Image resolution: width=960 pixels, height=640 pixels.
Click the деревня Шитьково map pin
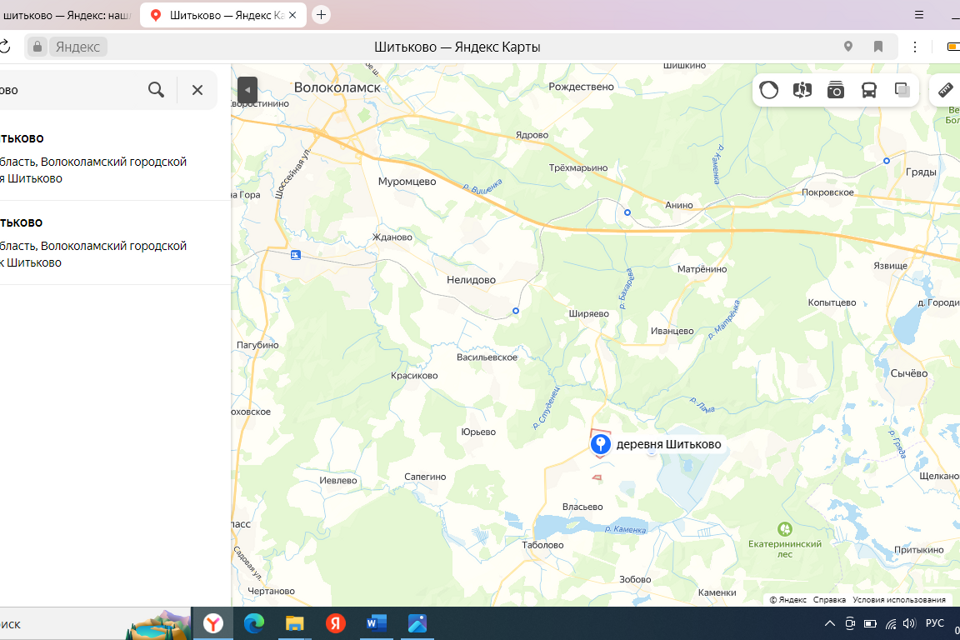(600, 443)
